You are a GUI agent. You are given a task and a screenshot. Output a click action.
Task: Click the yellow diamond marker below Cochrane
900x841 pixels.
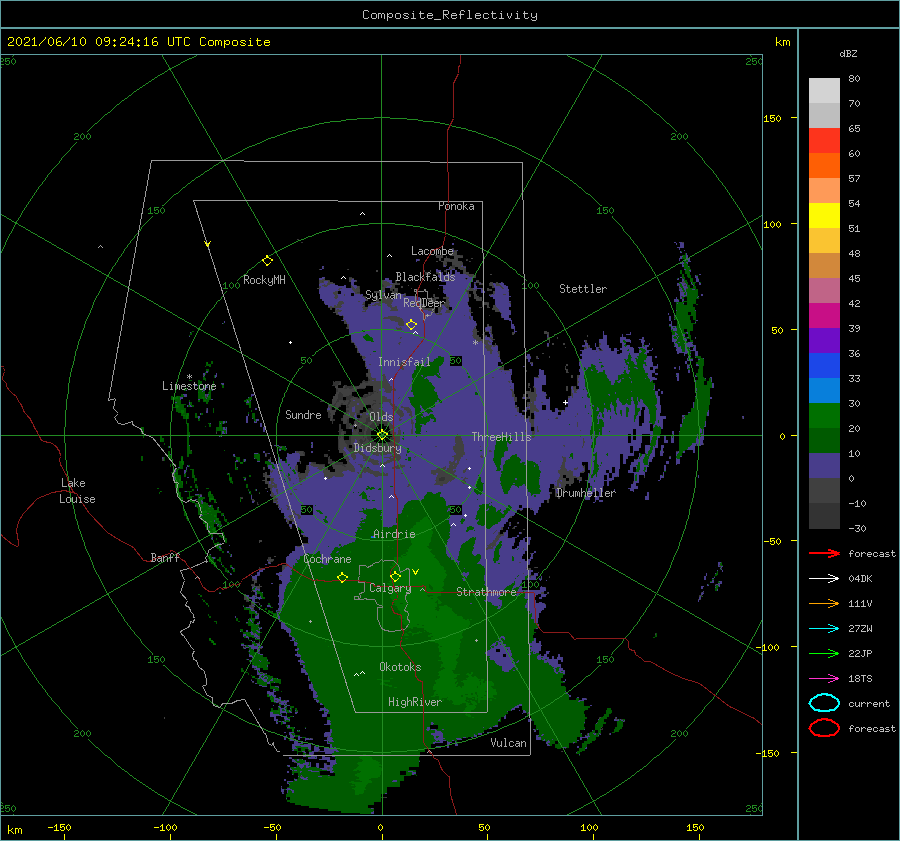point(343,577)
